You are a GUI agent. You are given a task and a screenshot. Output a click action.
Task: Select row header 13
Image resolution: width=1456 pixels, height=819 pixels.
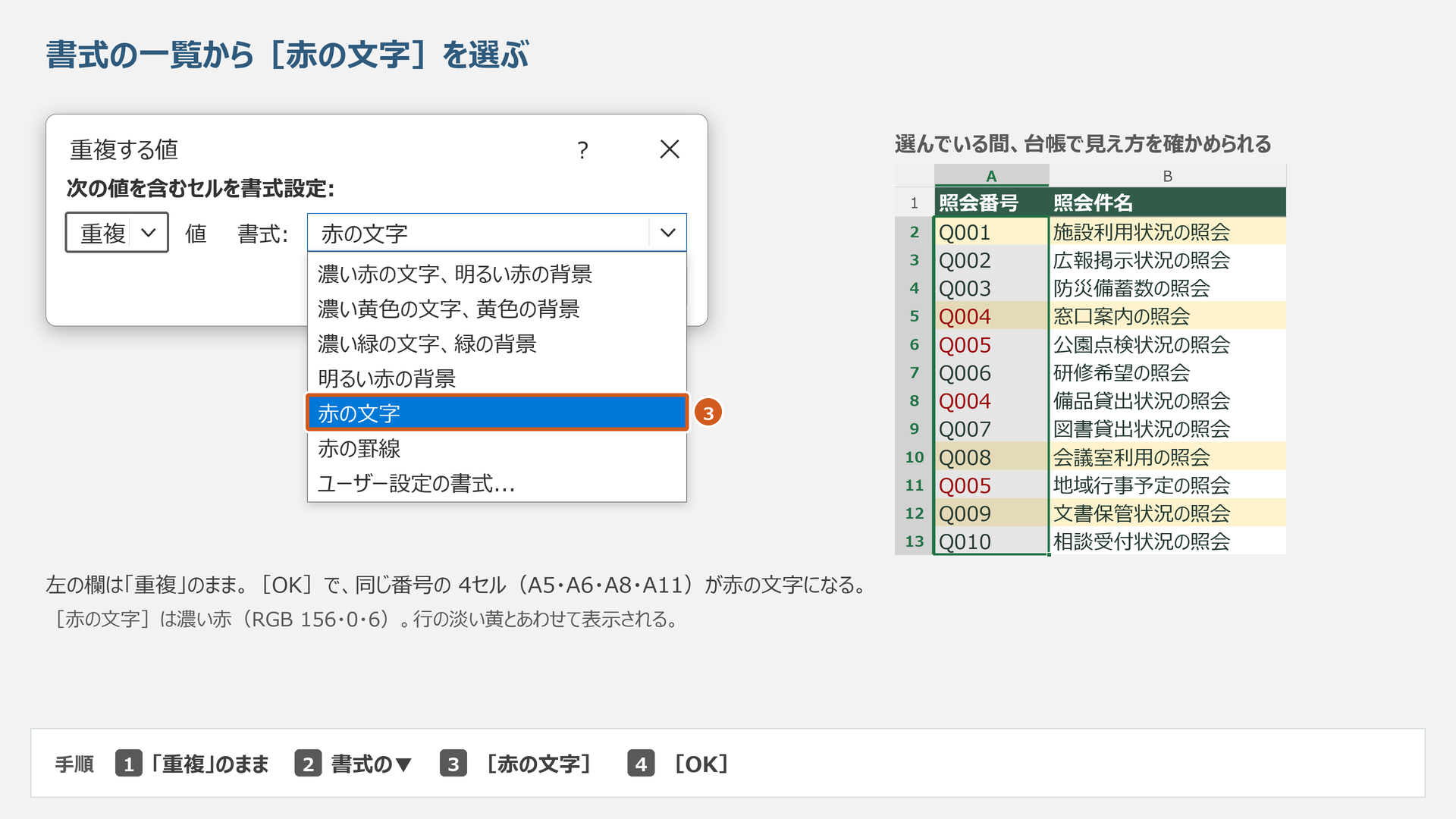(x=914, y=541)
